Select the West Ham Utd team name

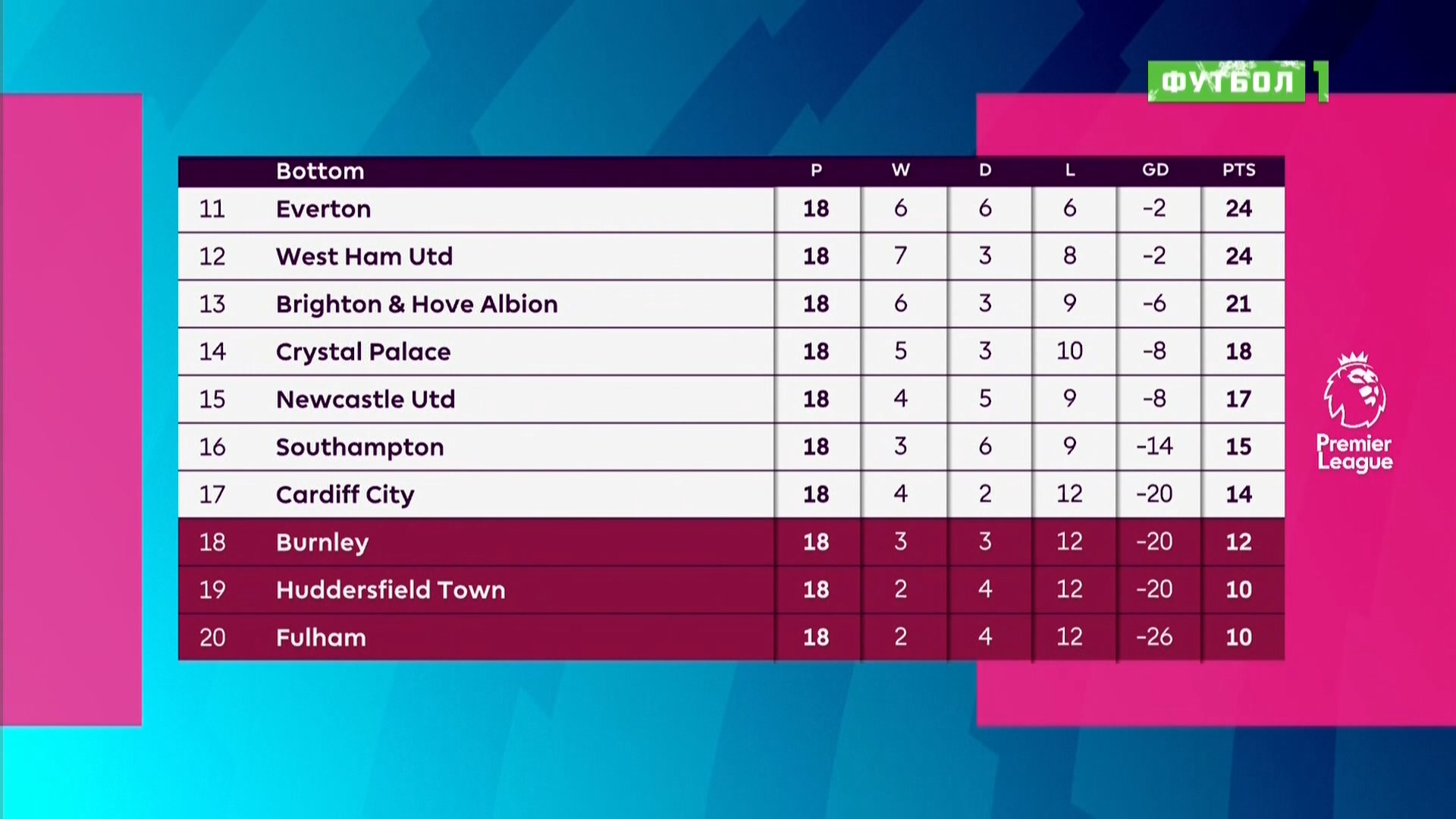[364, 256]
